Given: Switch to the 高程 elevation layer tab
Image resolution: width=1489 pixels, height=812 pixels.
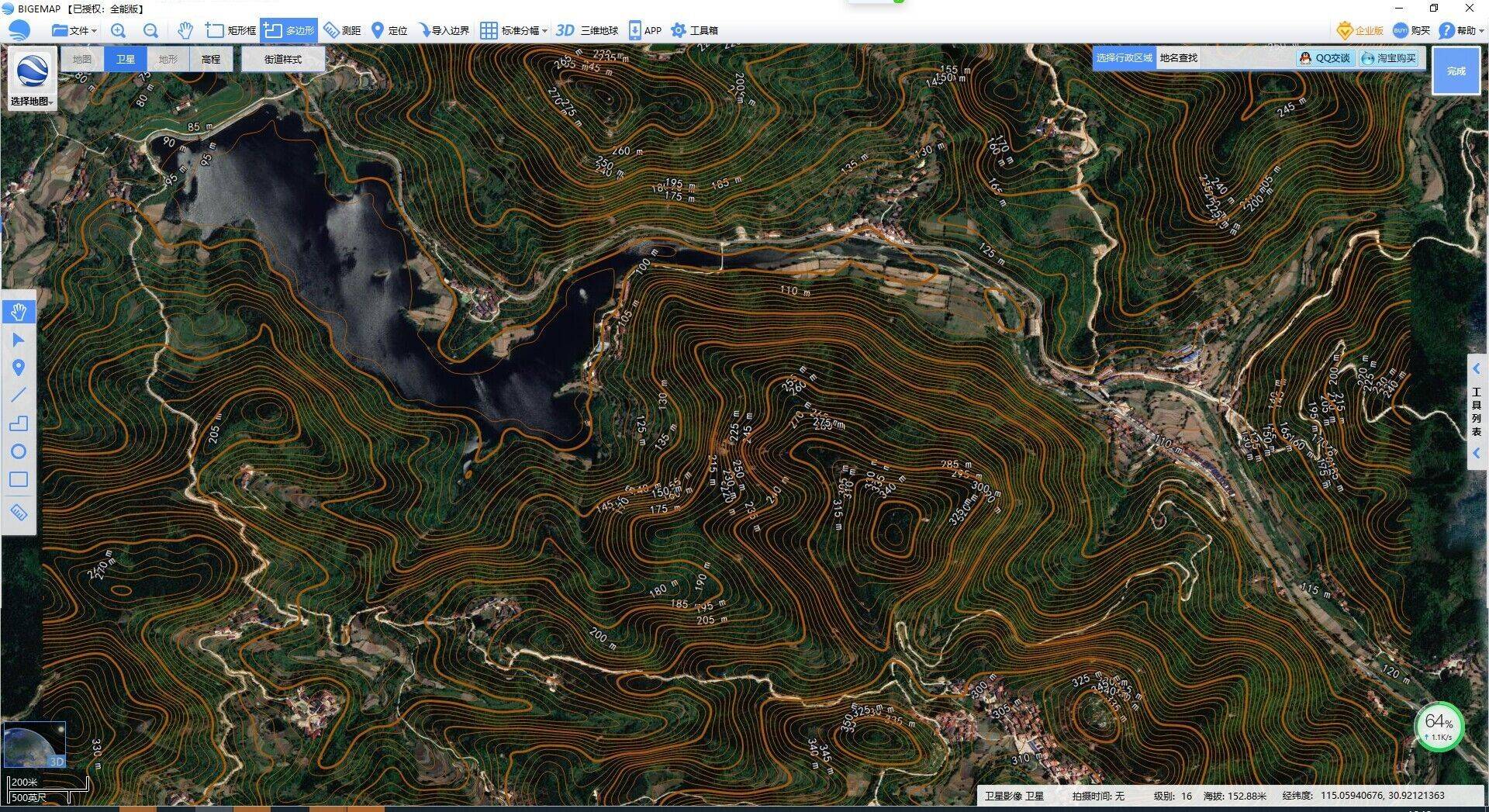Looking at the screenshot, I should (x=210, y=59).
